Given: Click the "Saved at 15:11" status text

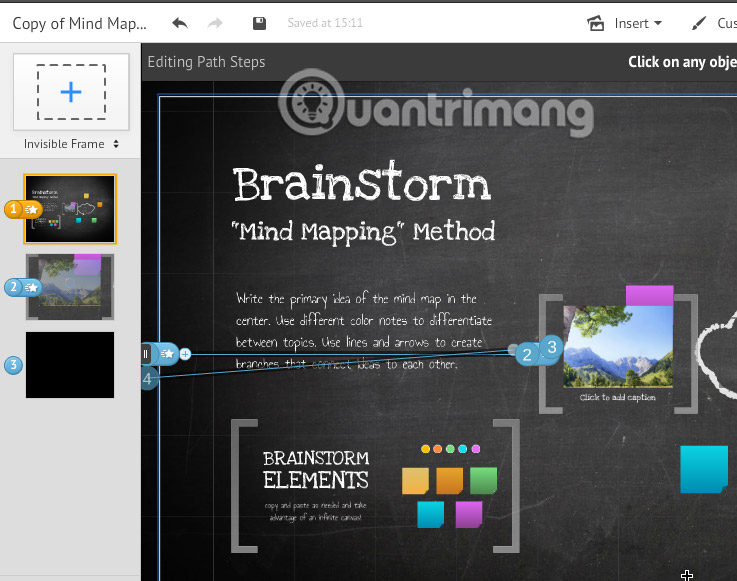Looking at the screenshot, I should 325,23.
